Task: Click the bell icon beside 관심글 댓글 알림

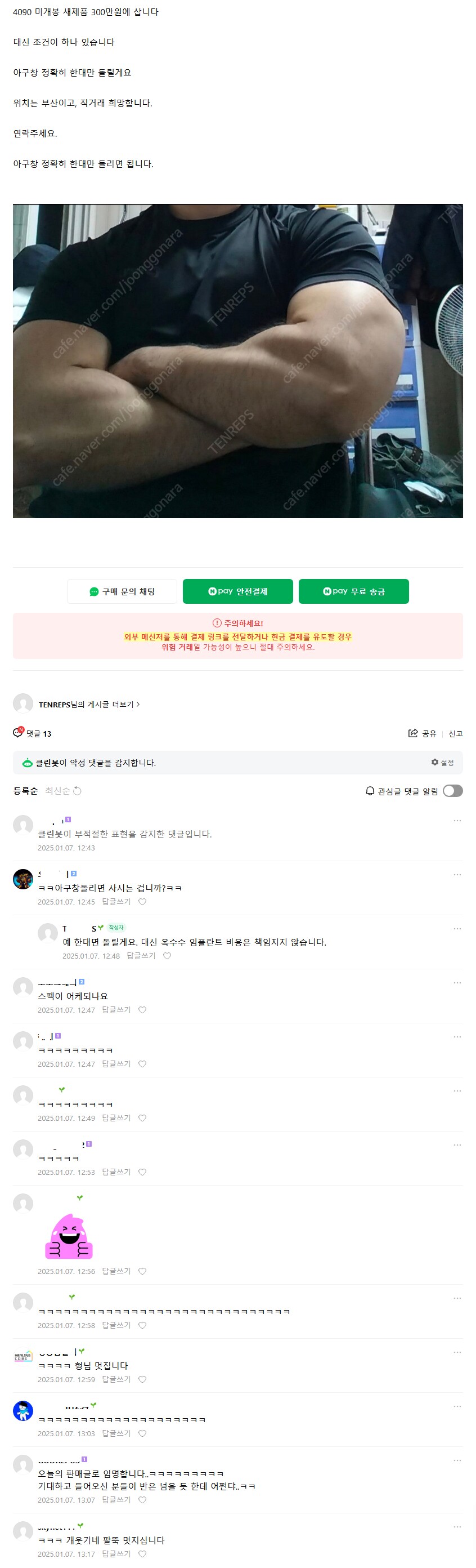Action: (369, 791)
